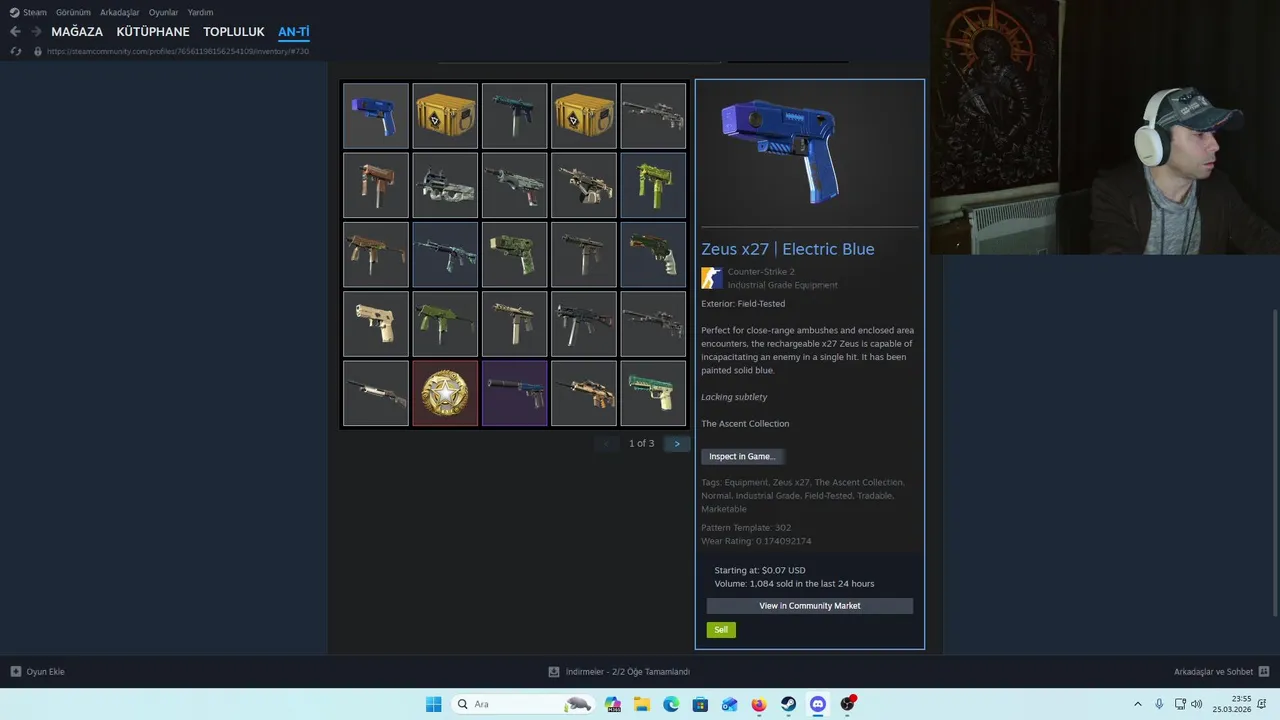Click the Counter-Strike 2 game icon
The width and height of the screenshot is (1280, 720).
point(712,278)
